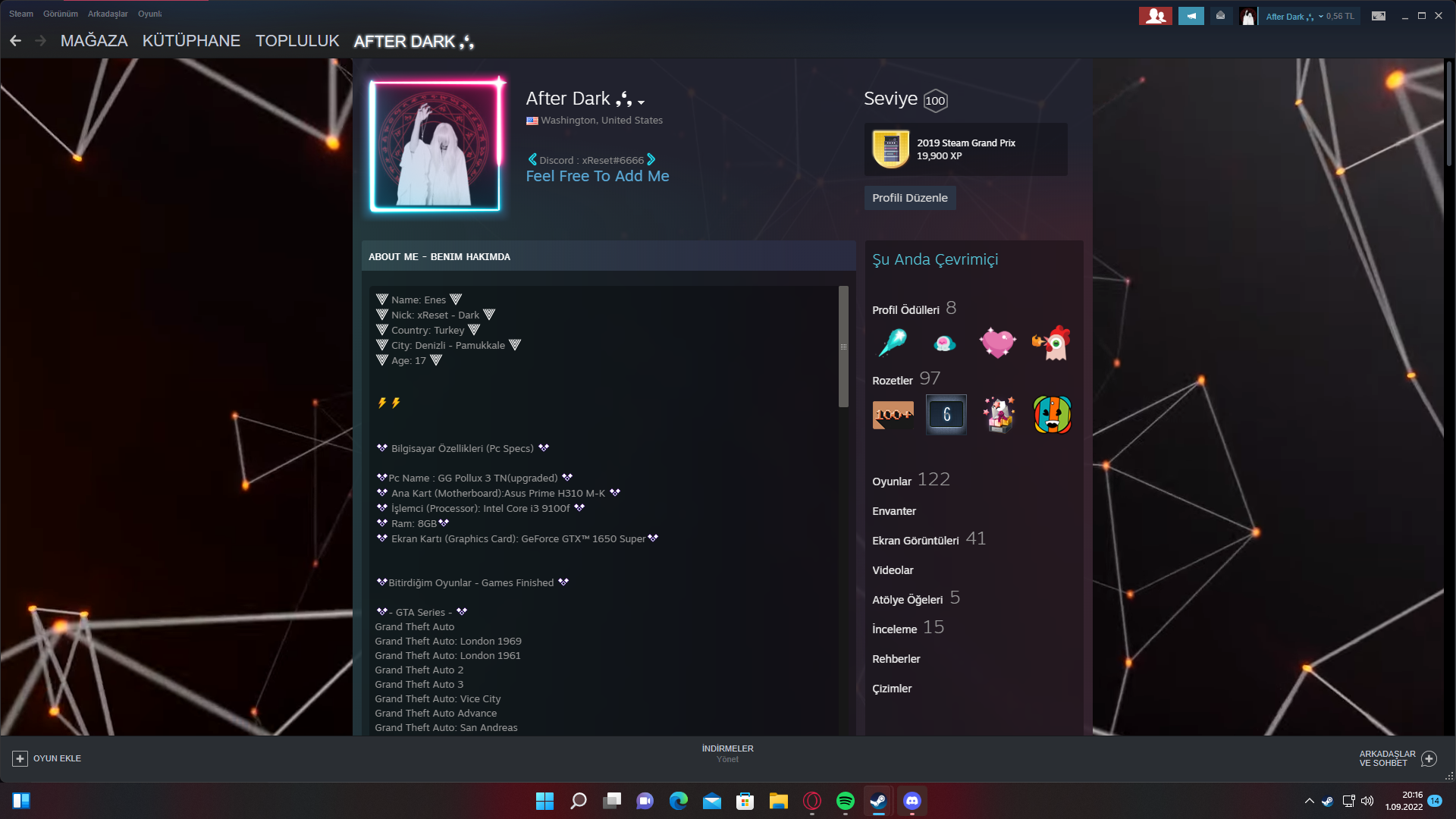Click the comet profile award icon
This screenshot has width=1456, height=819.
coord(892,343)
